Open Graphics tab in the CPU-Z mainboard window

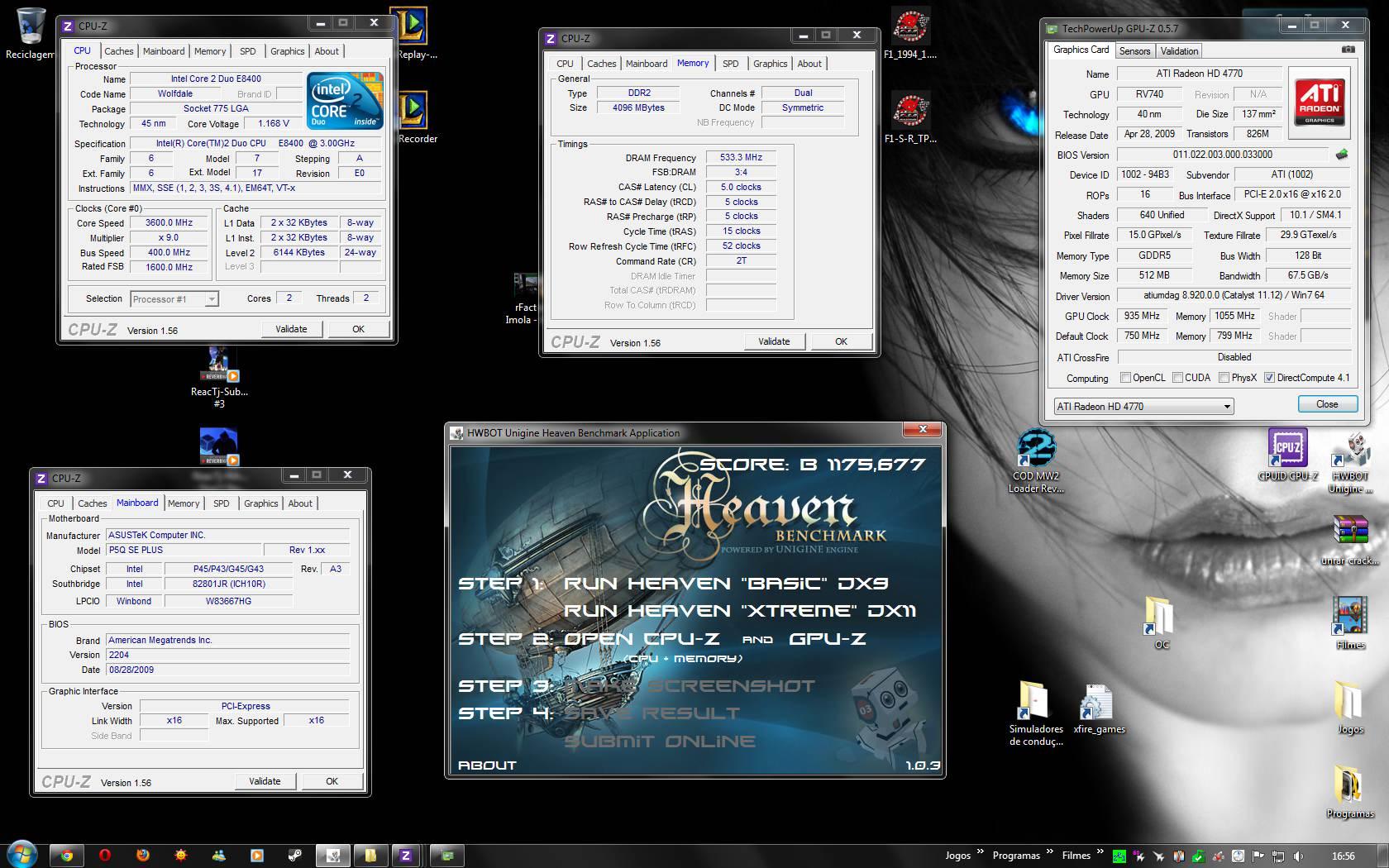click(260, 503)
